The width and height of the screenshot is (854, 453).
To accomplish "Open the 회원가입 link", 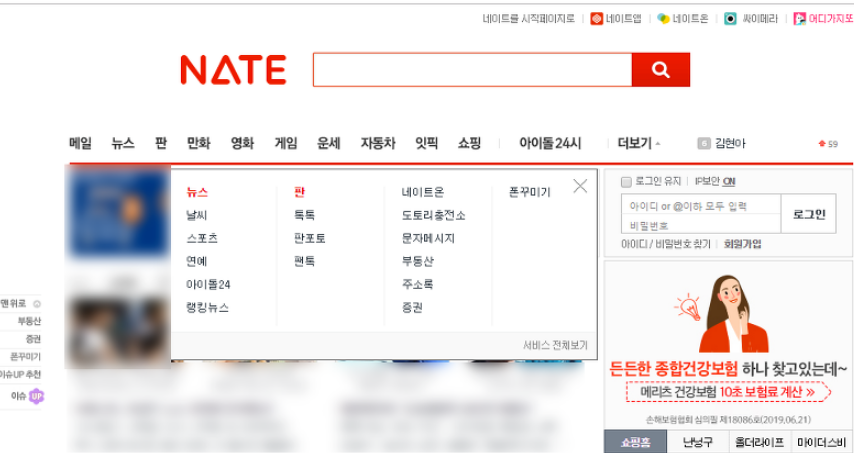I will pyautogui.click(x=742, y=244).
